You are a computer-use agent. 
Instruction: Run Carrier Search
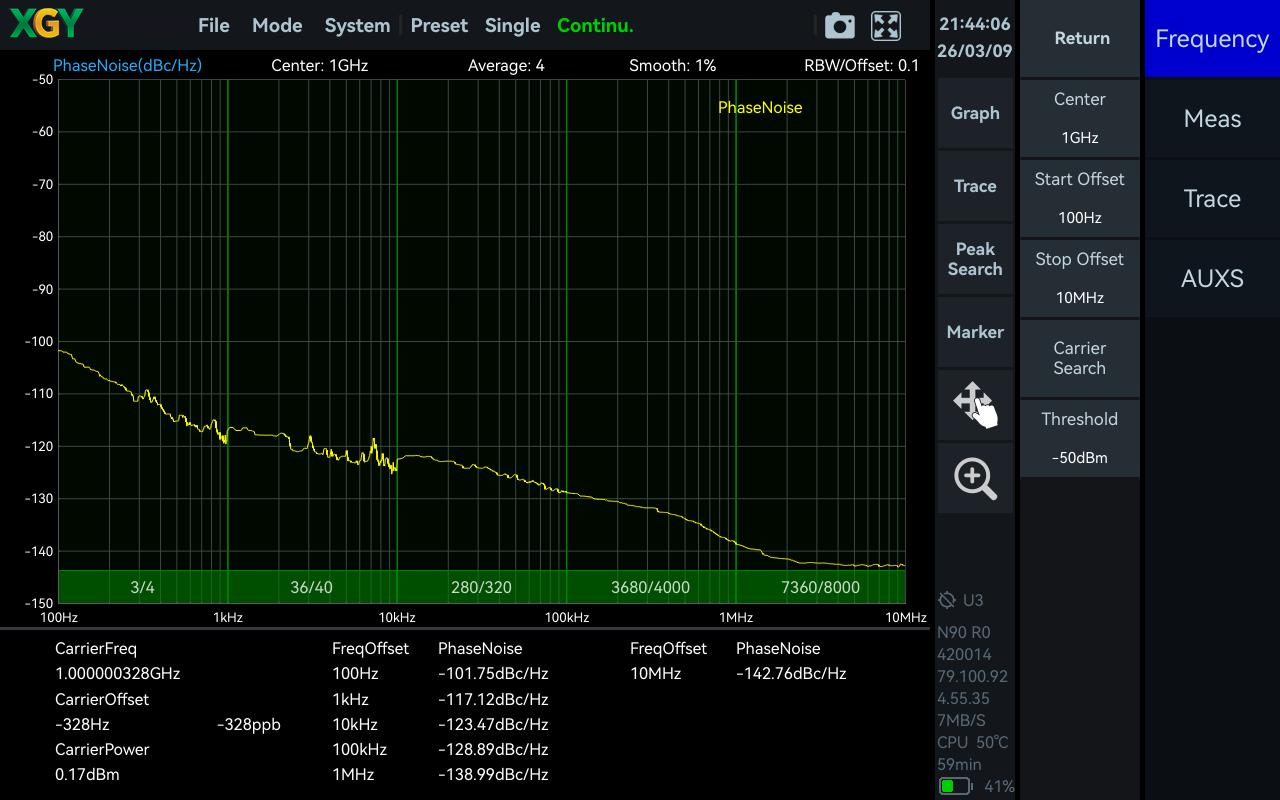(x=1080, y=358)
